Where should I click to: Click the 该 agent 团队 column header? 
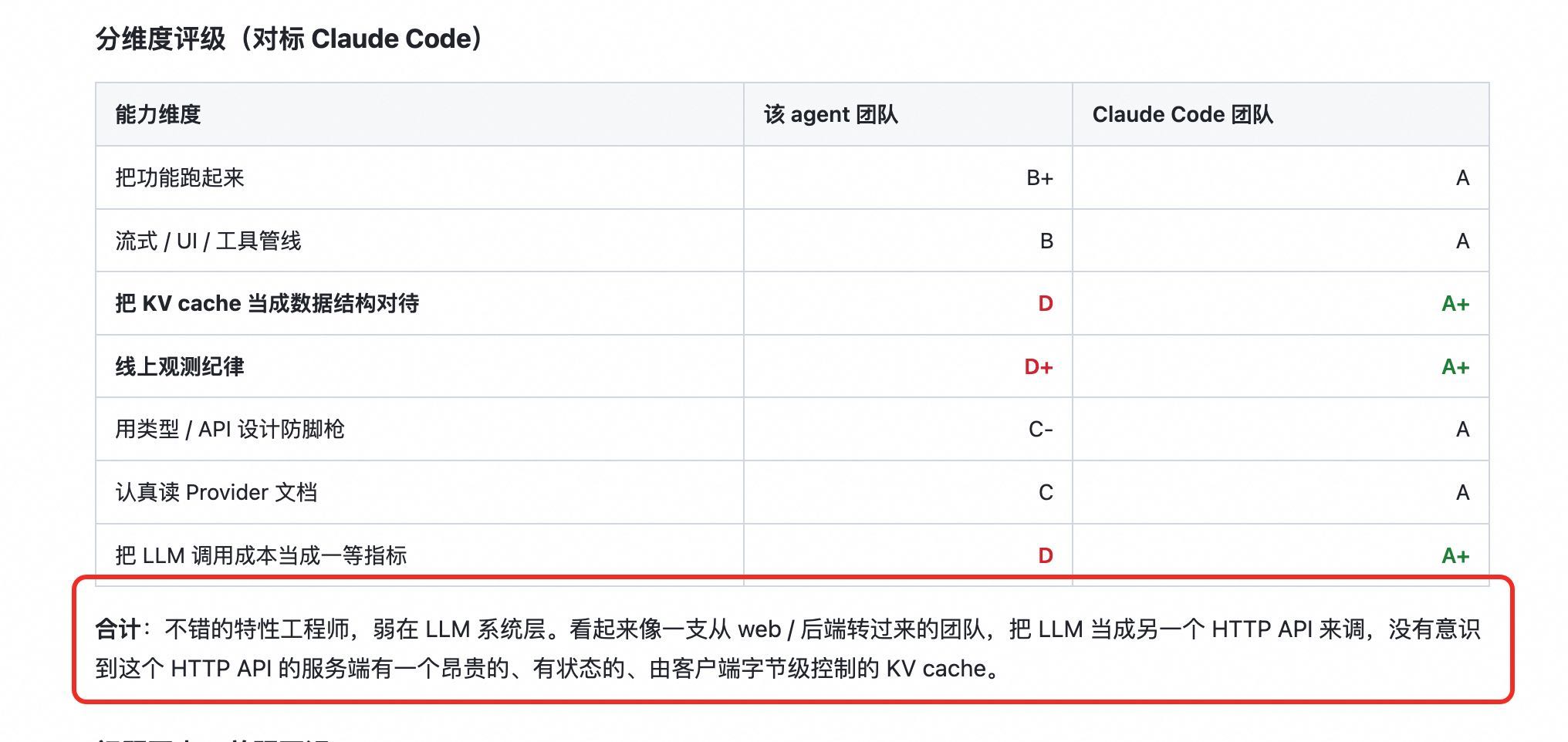click(831, 114)
